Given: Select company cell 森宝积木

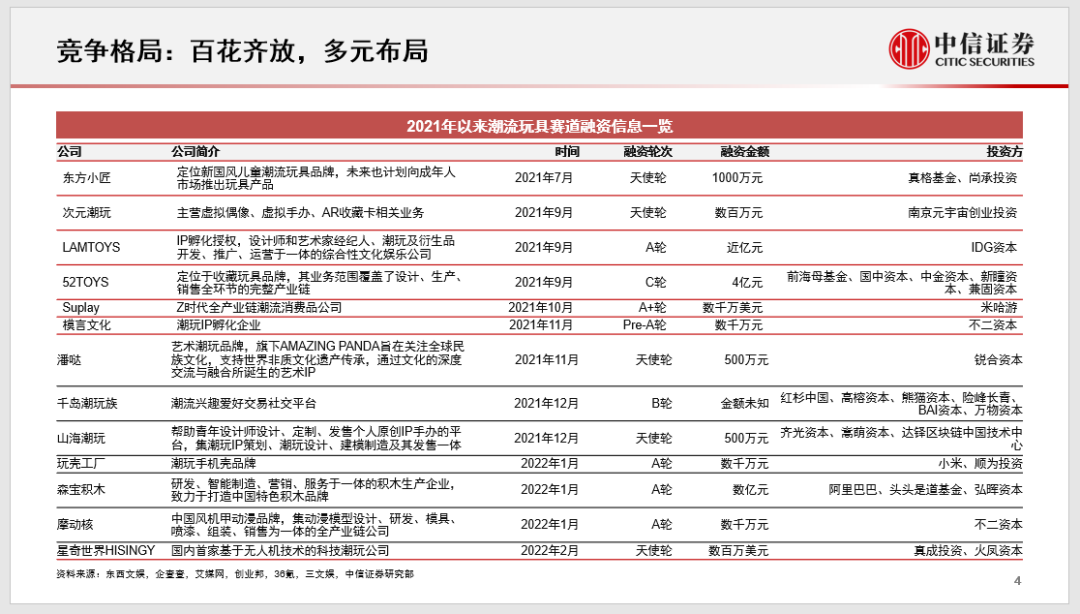Looking at the screenshot, I should click(81, 490).
